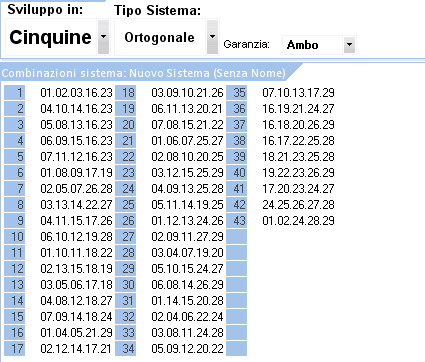Select combination 06.10.12.19.28
Viewport: 425px width, 362px height.
[x=76, y=237]
